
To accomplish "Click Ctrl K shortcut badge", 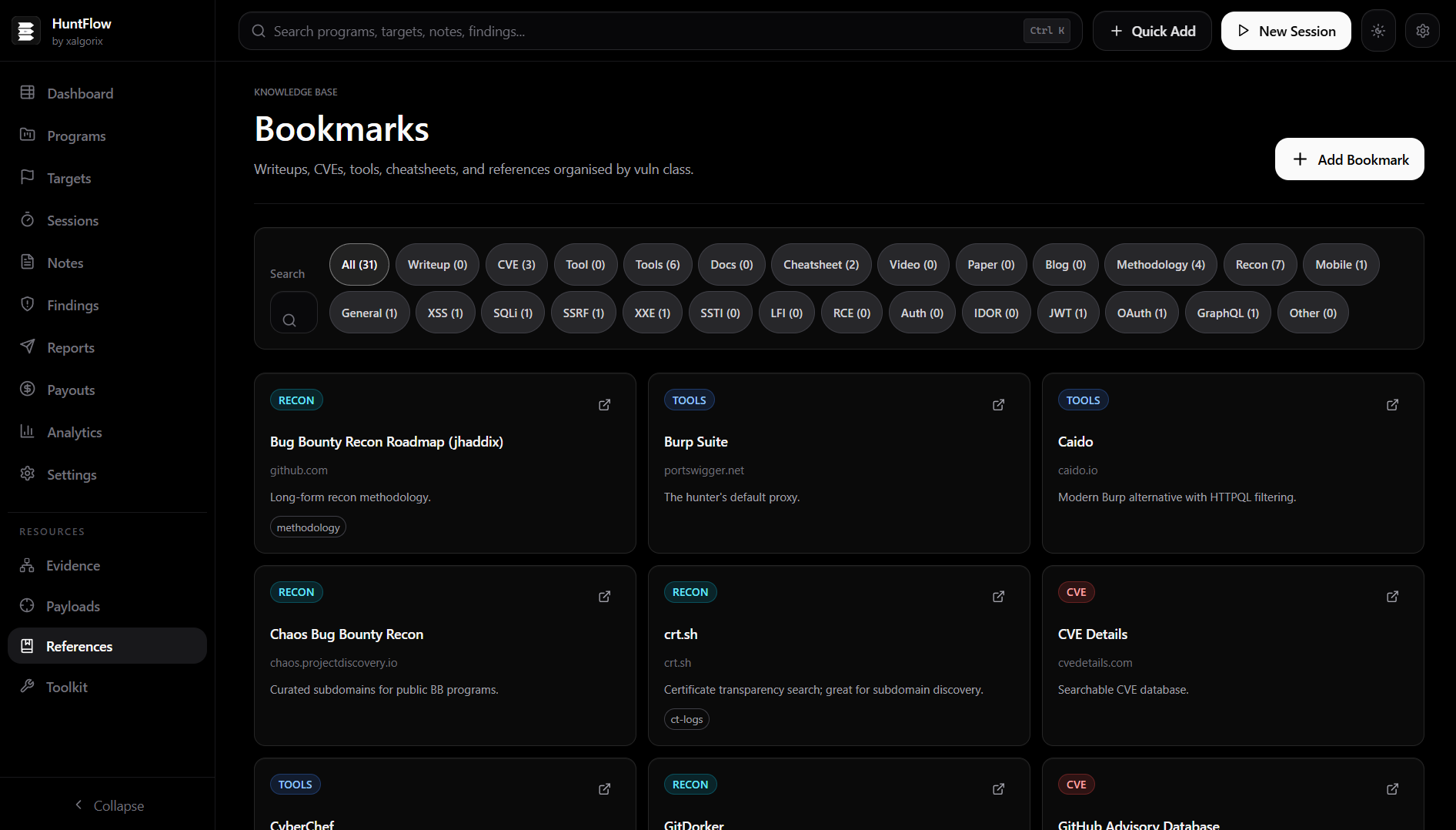I will 1047,31.
